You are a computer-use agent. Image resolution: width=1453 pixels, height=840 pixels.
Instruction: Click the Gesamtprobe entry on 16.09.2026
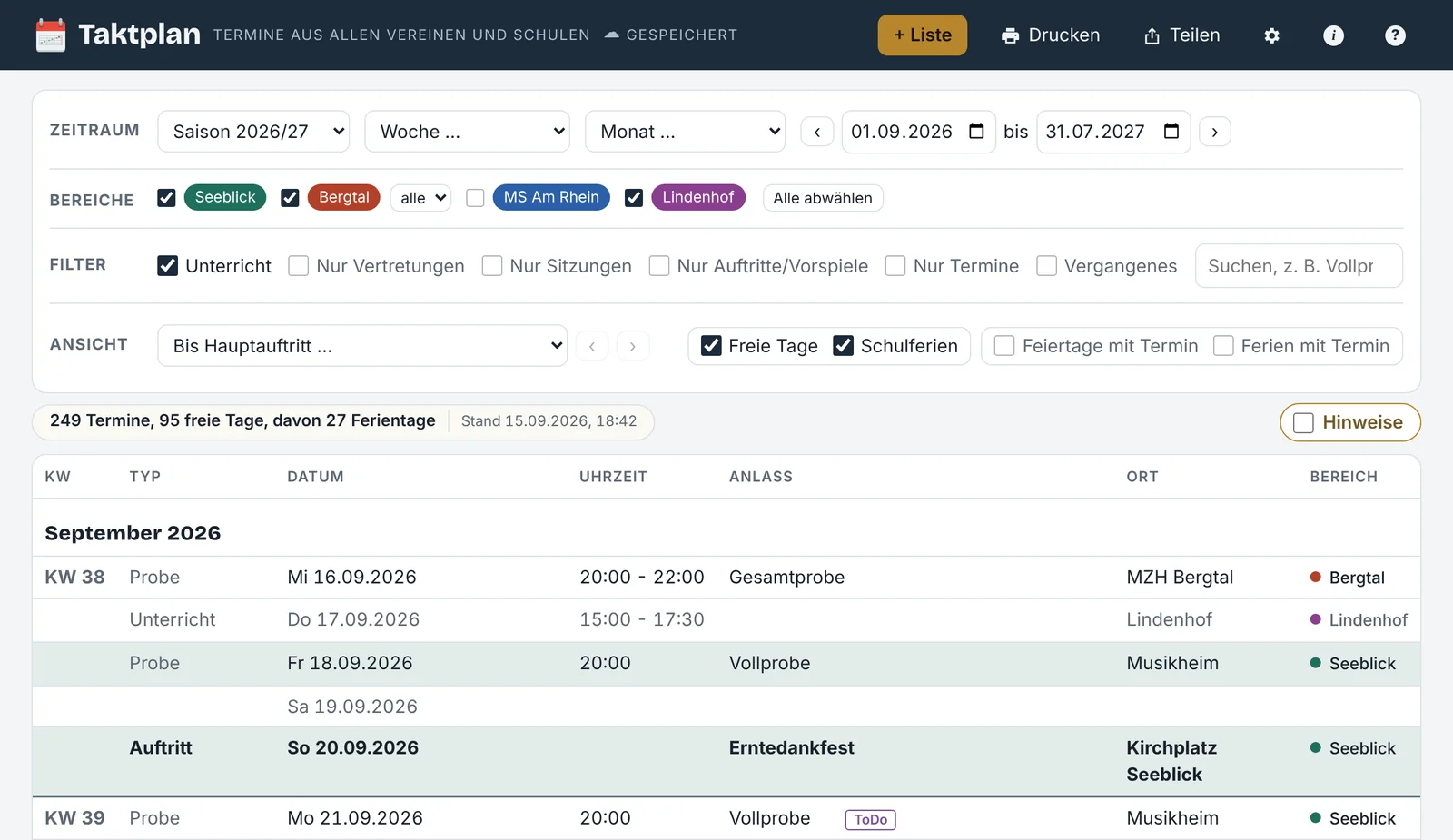(786, 578)
